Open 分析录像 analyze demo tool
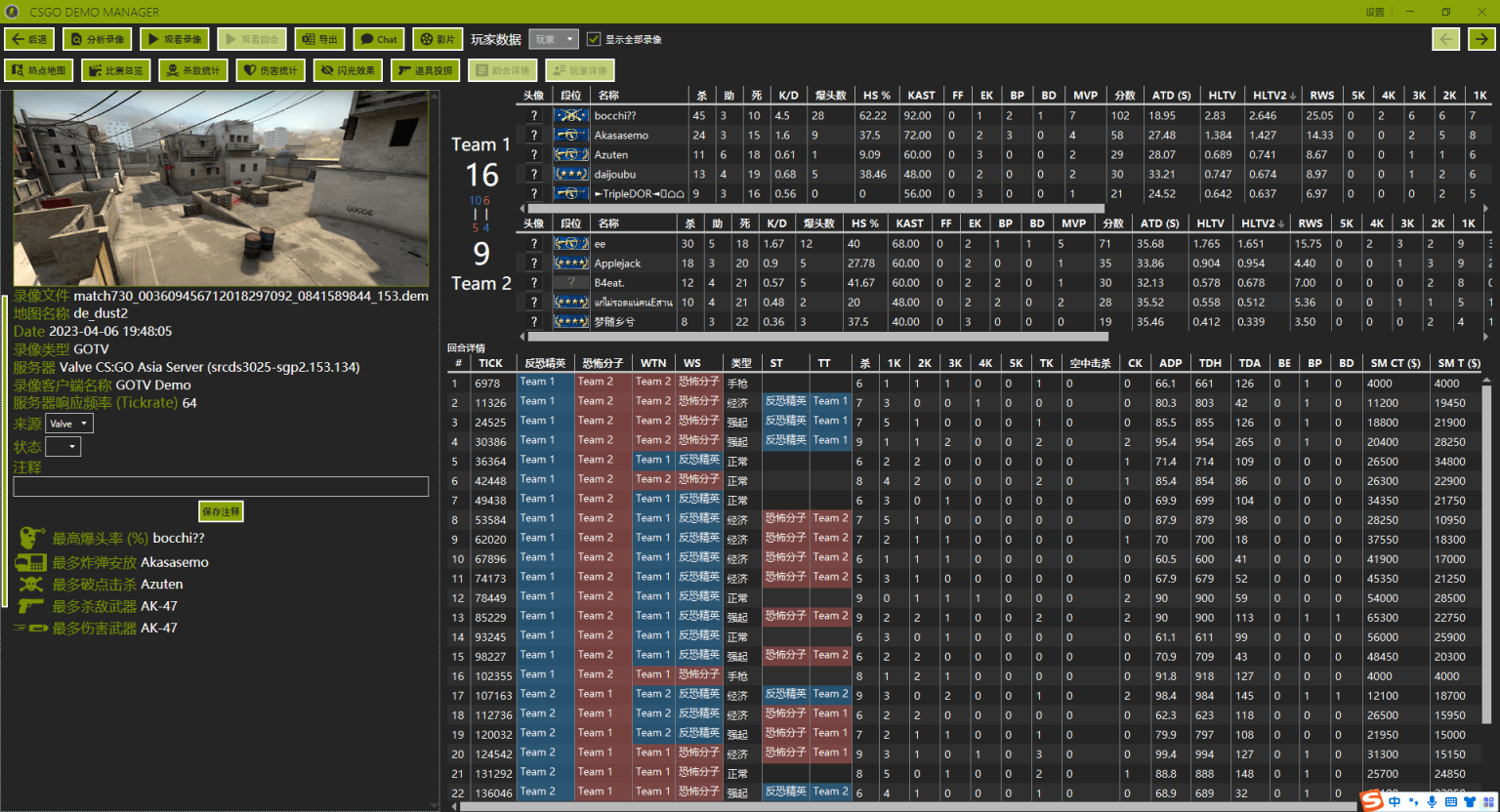This screenshot has width=1500, height=812. [98, 39]
